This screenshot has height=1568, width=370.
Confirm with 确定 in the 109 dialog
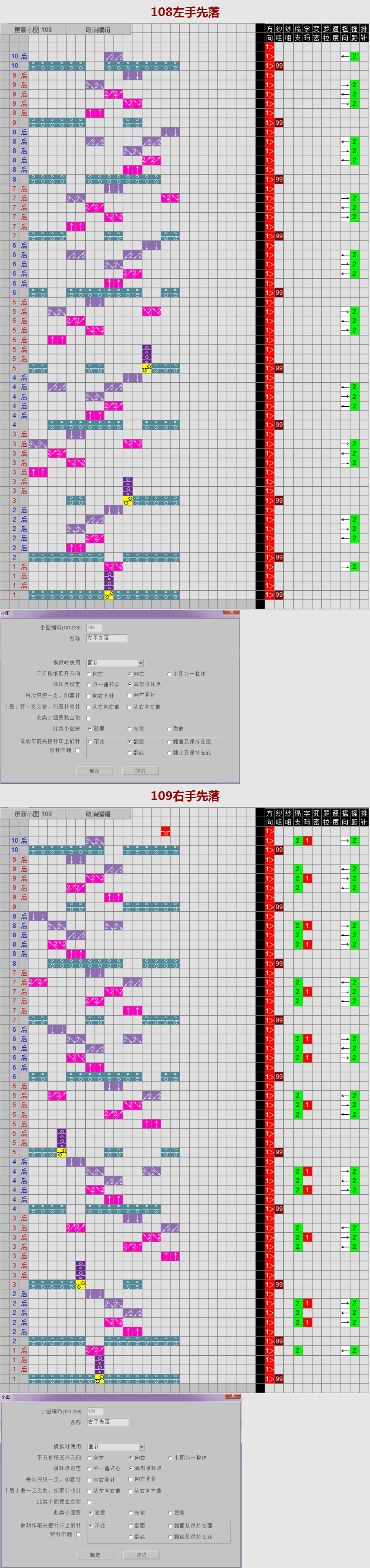(95, 1555)
